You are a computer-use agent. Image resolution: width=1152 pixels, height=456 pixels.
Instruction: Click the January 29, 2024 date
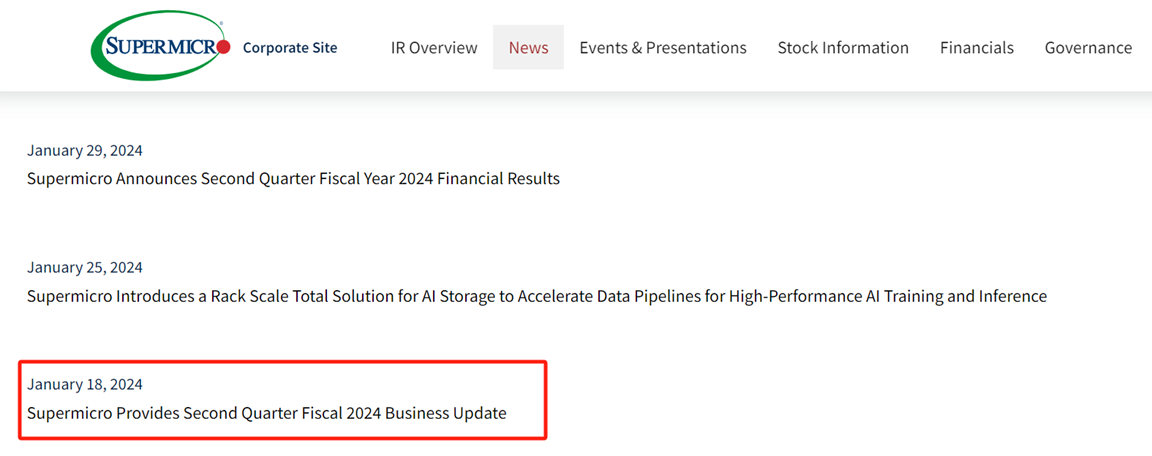(84, 151)
